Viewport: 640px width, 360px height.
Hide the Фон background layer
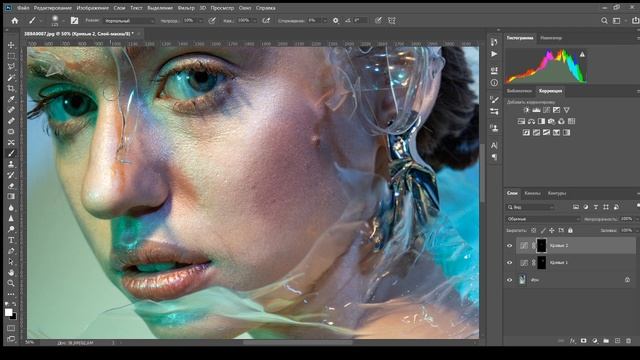[509, 280]
